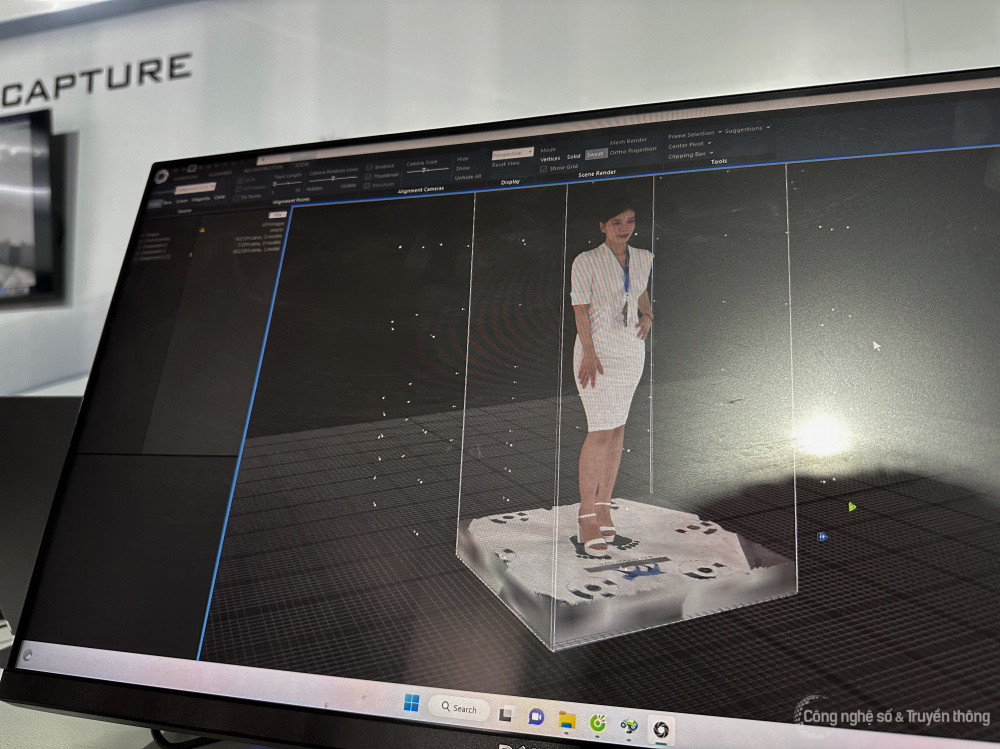
Task: Launch the green Cốc Cốc browser icon
Action: 598,722
